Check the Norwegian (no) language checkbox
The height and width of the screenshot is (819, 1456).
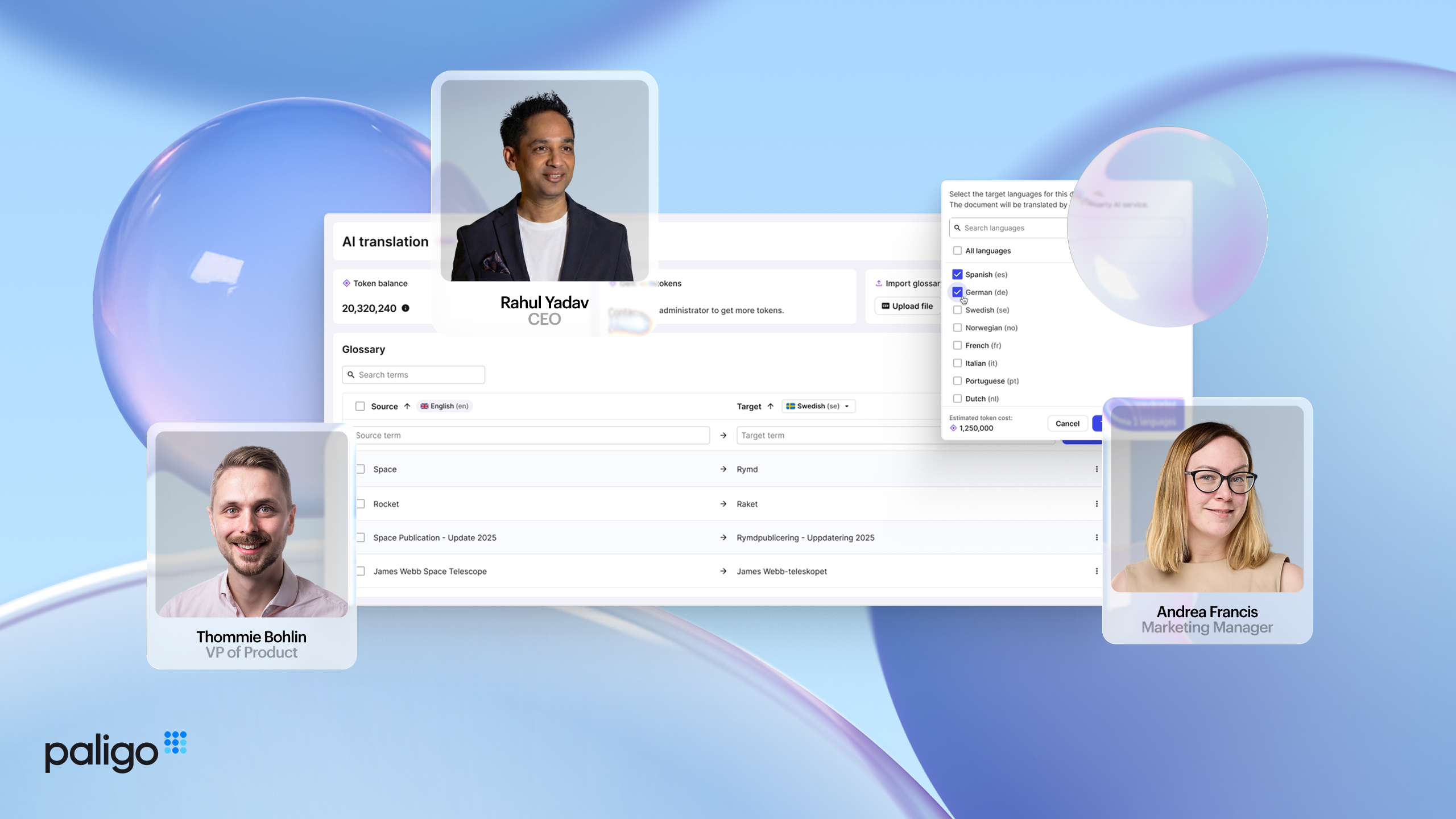(957, 328)
